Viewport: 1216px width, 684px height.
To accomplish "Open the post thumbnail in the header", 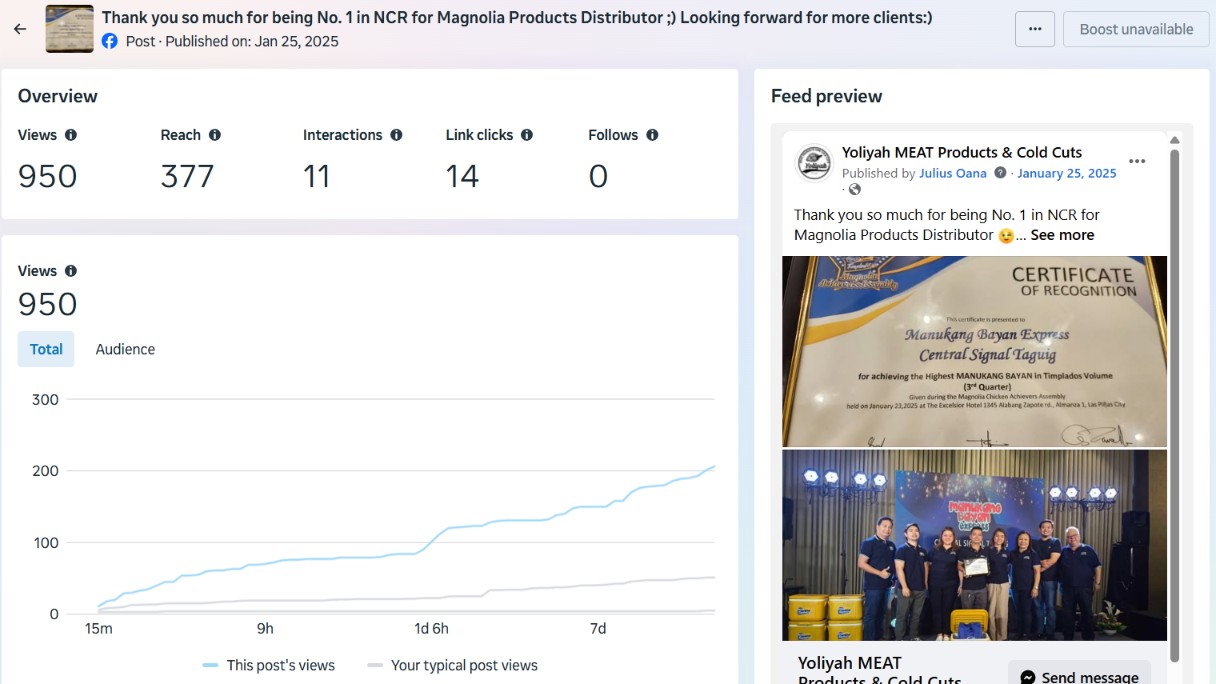I will pyautogui.click(x=70, y=29).
